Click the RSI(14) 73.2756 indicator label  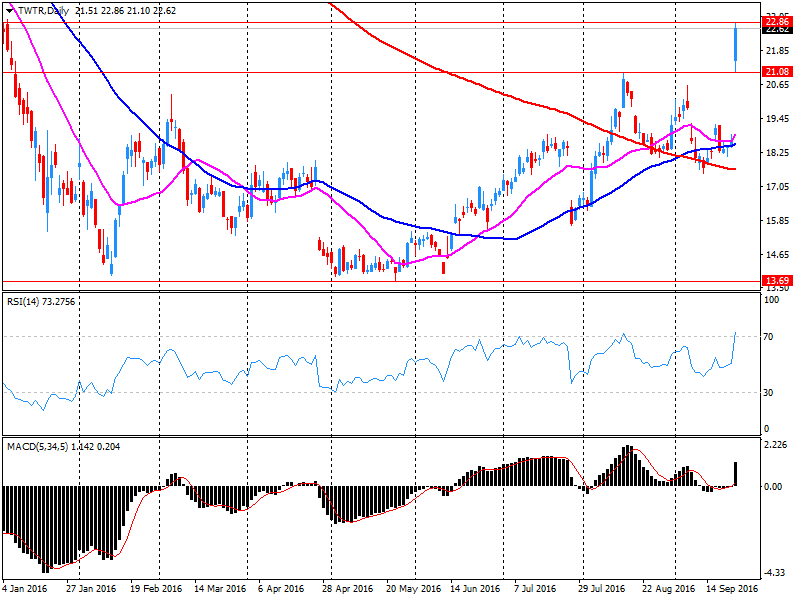[41, 302]
